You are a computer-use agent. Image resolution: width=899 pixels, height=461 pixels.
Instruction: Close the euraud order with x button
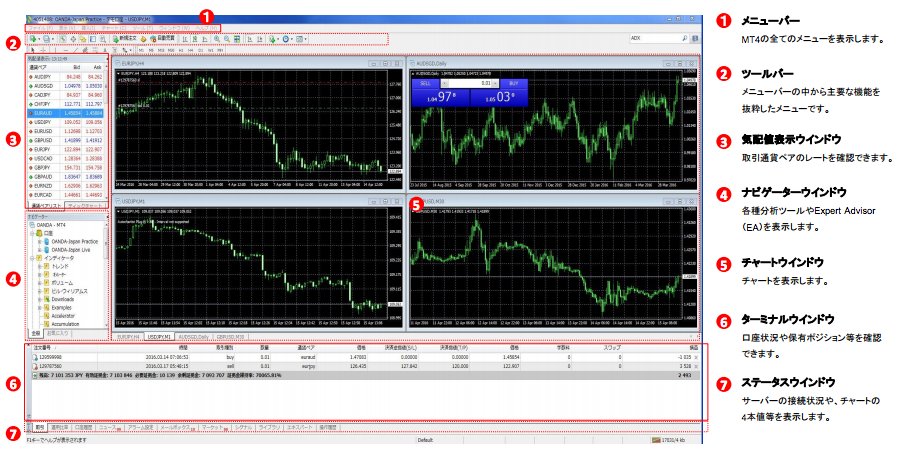pos(696,357)
